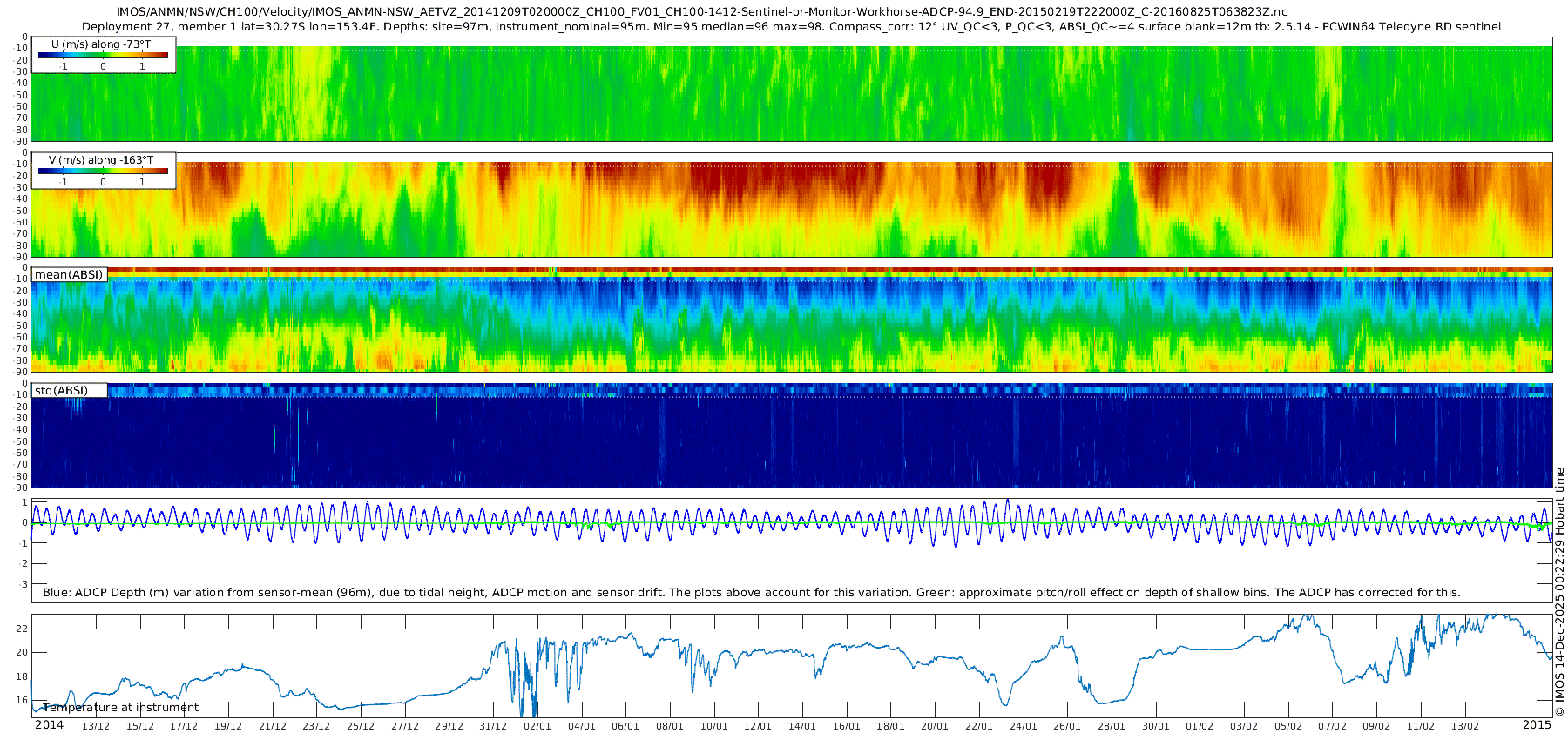
Task: Click the 02/01 date tick label
Action: (x=537, y=726)
